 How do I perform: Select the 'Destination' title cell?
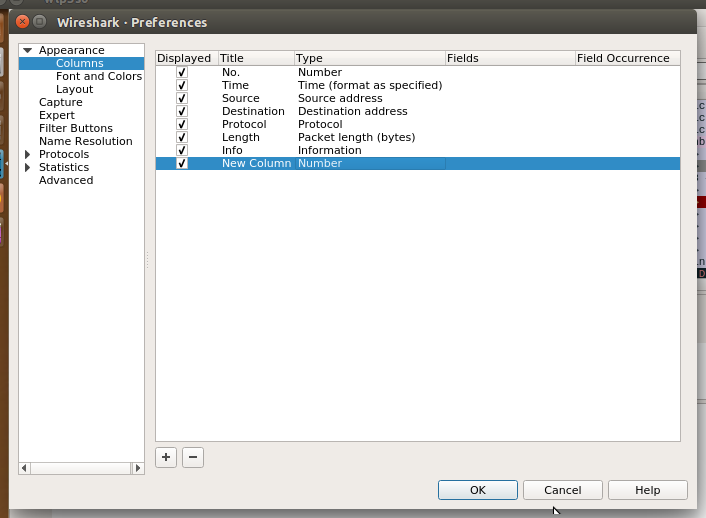pos(253,111)
